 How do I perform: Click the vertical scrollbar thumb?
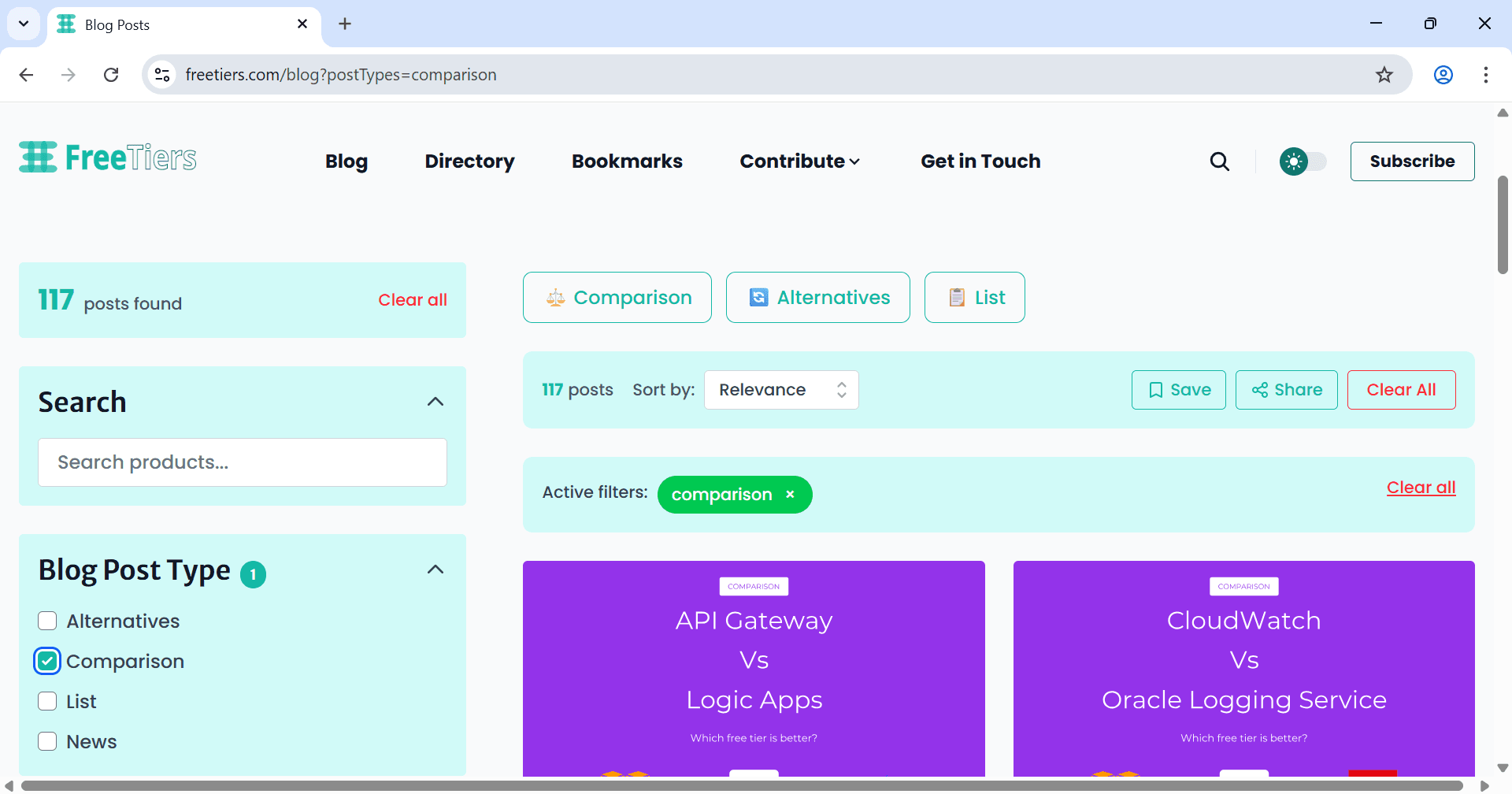click(x=1503, y=224)
